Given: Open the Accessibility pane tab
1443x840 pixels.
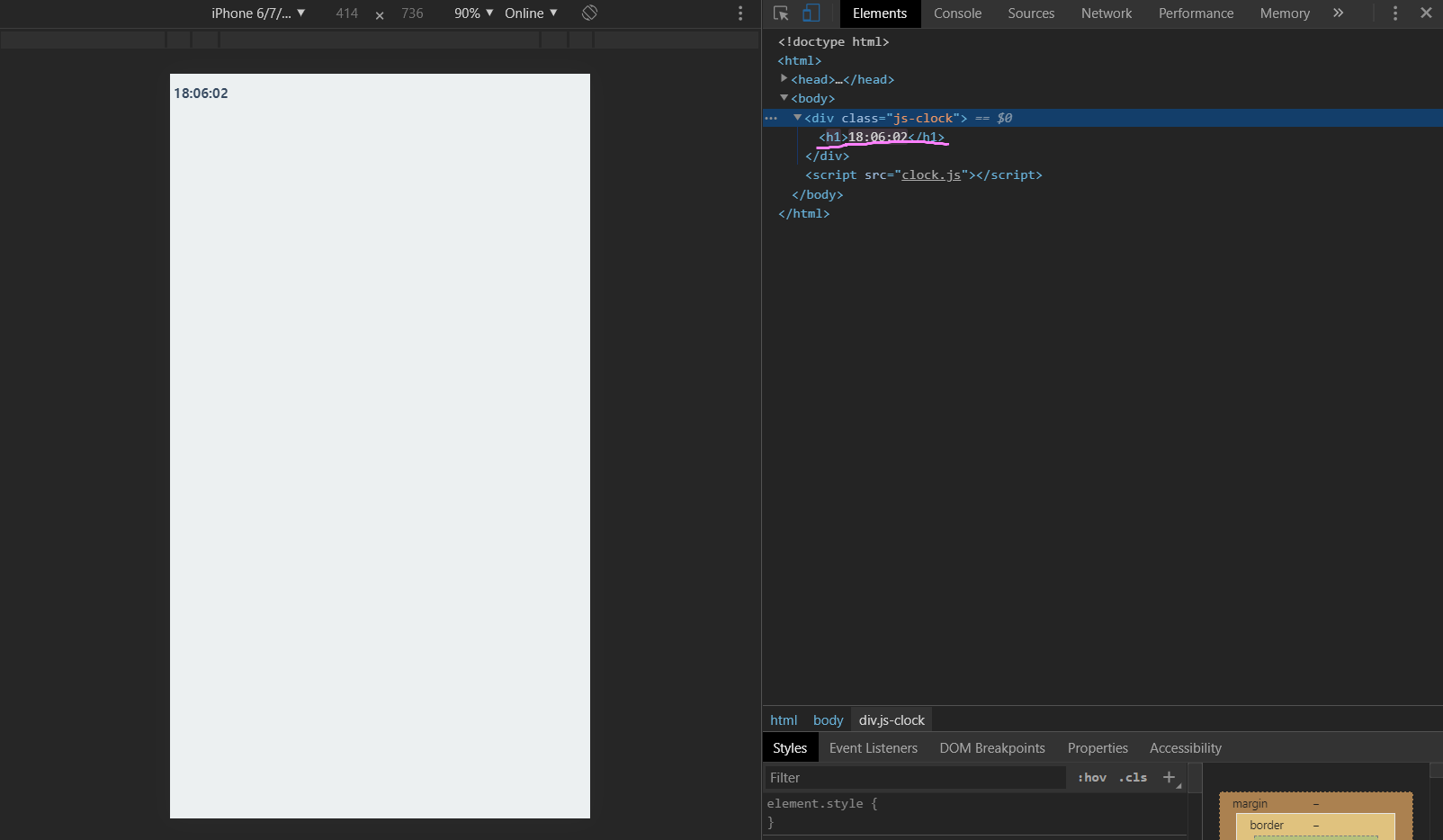Looking at the screenshot, I should coord(1186,748).
